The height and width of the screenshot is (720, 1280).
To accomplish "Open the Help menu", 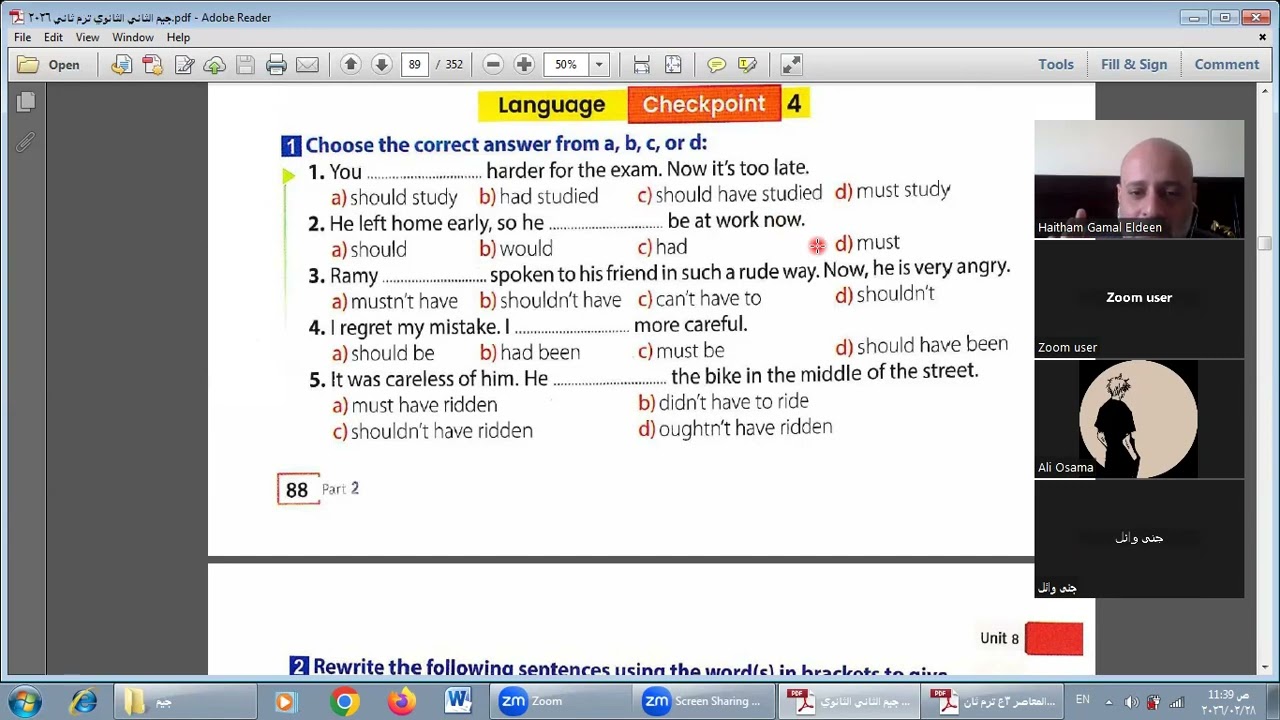I will (x=178, y=37).
